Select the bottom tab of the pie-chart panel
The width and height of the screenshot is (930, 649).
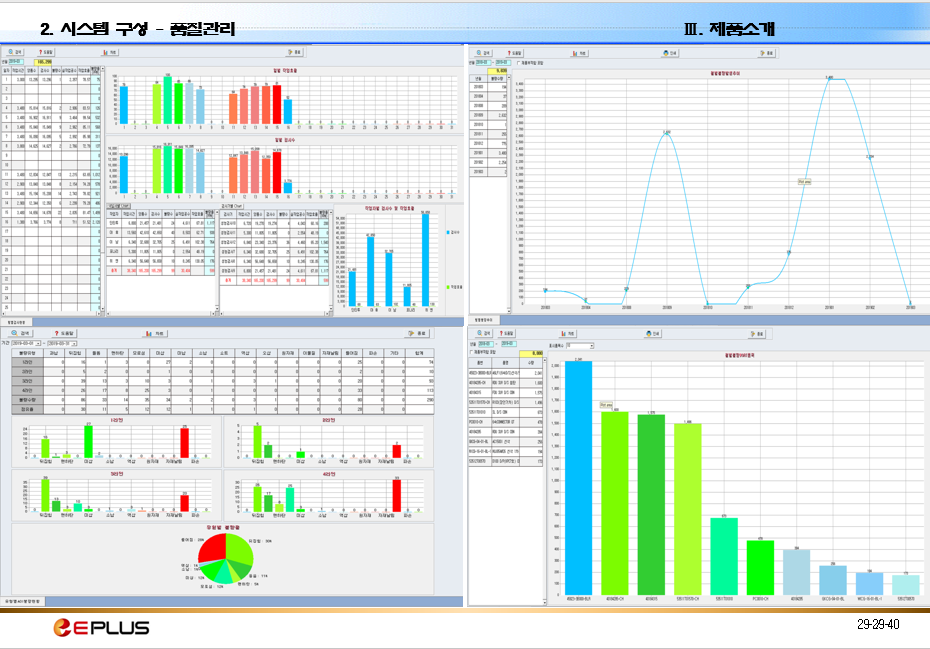click(x=23, y=602)
